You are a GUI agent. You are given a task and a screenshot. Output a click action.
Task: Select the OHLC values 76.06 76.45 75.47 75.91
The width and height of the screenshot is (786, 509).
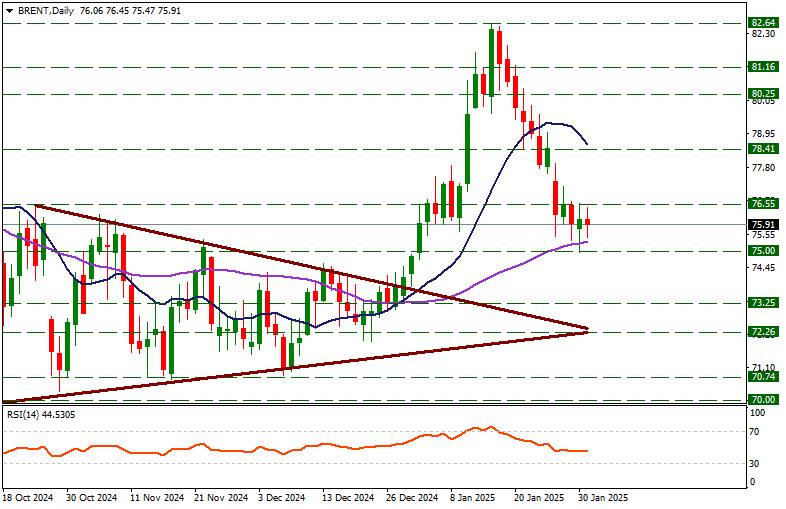coord(130,11)
